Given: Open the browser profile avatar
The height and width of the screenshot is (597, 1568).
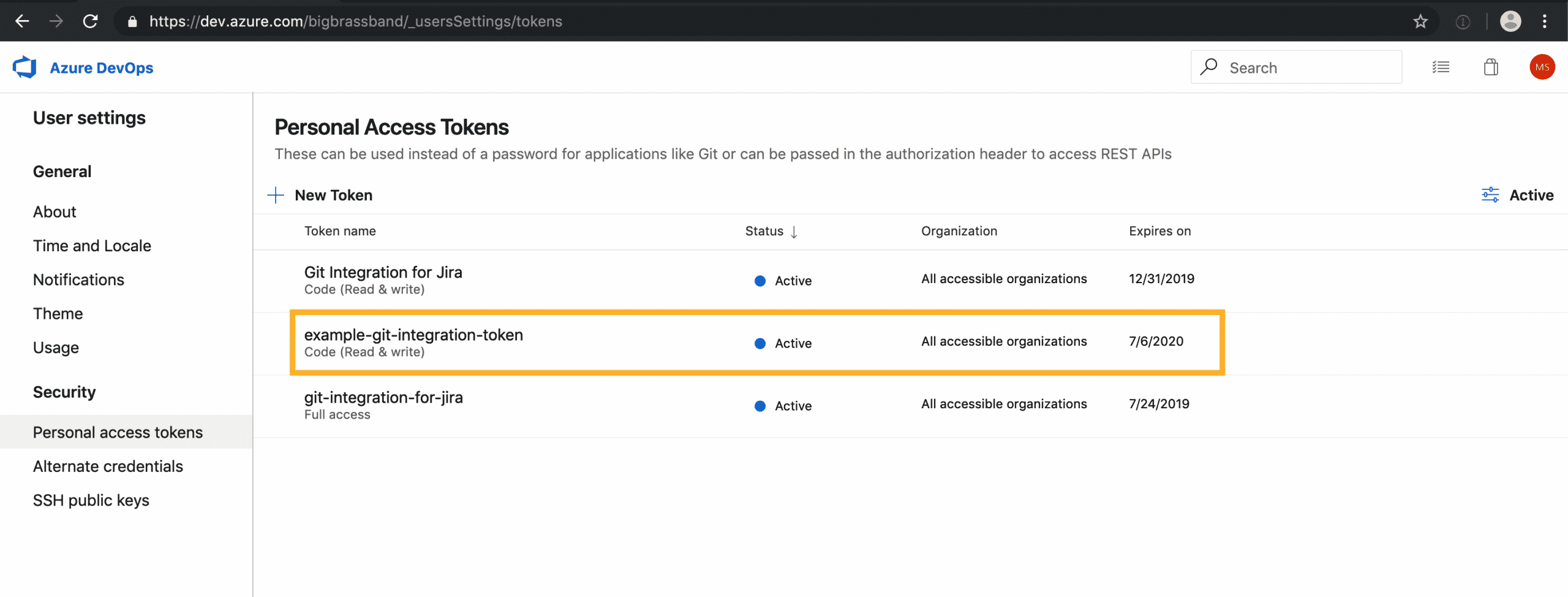Looking at the screenshot, I should [1510, 21].
